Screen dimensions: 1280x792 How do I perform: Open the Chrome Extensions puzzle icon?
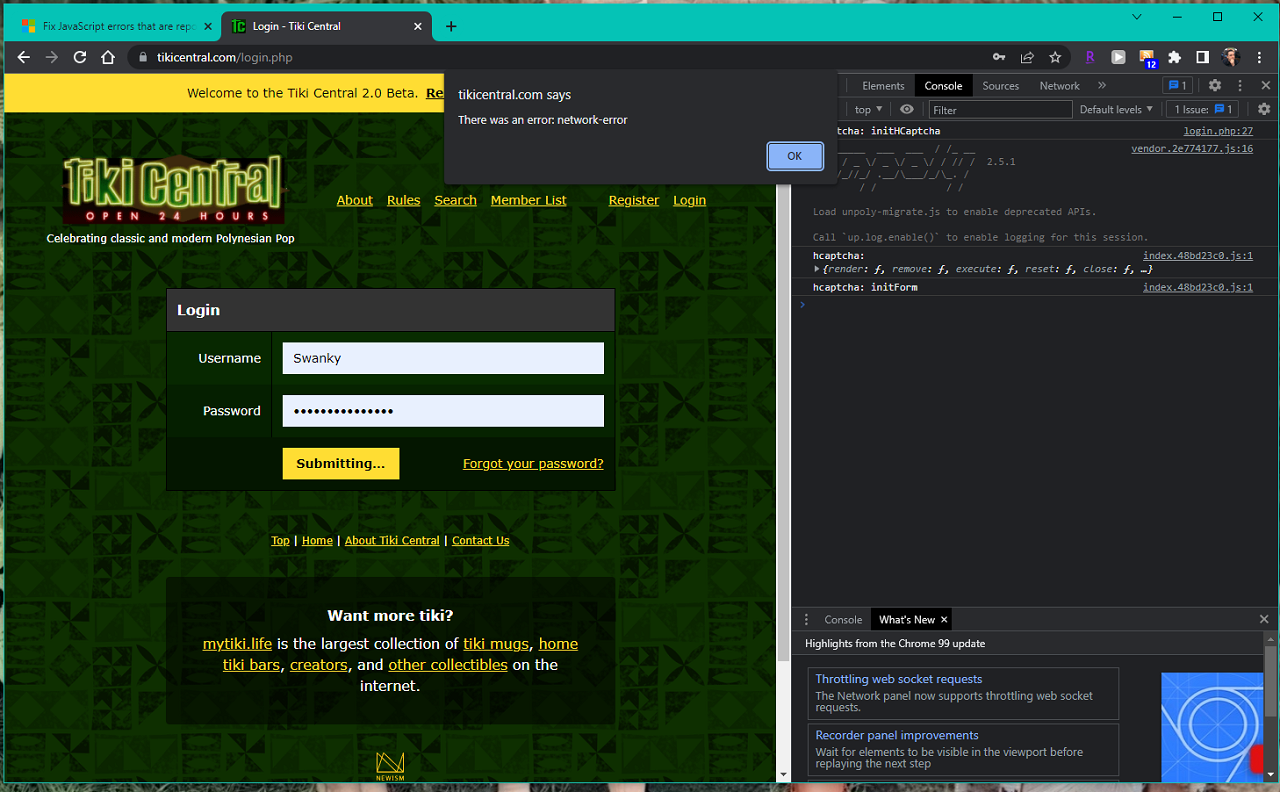pyautogui.click(x=1174, y=57)
